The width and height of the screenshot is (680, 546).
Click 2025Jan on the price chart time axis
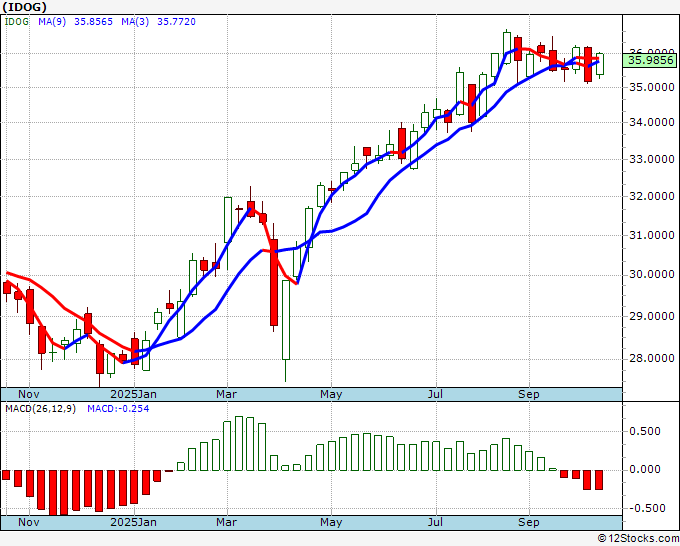(134, 394)
